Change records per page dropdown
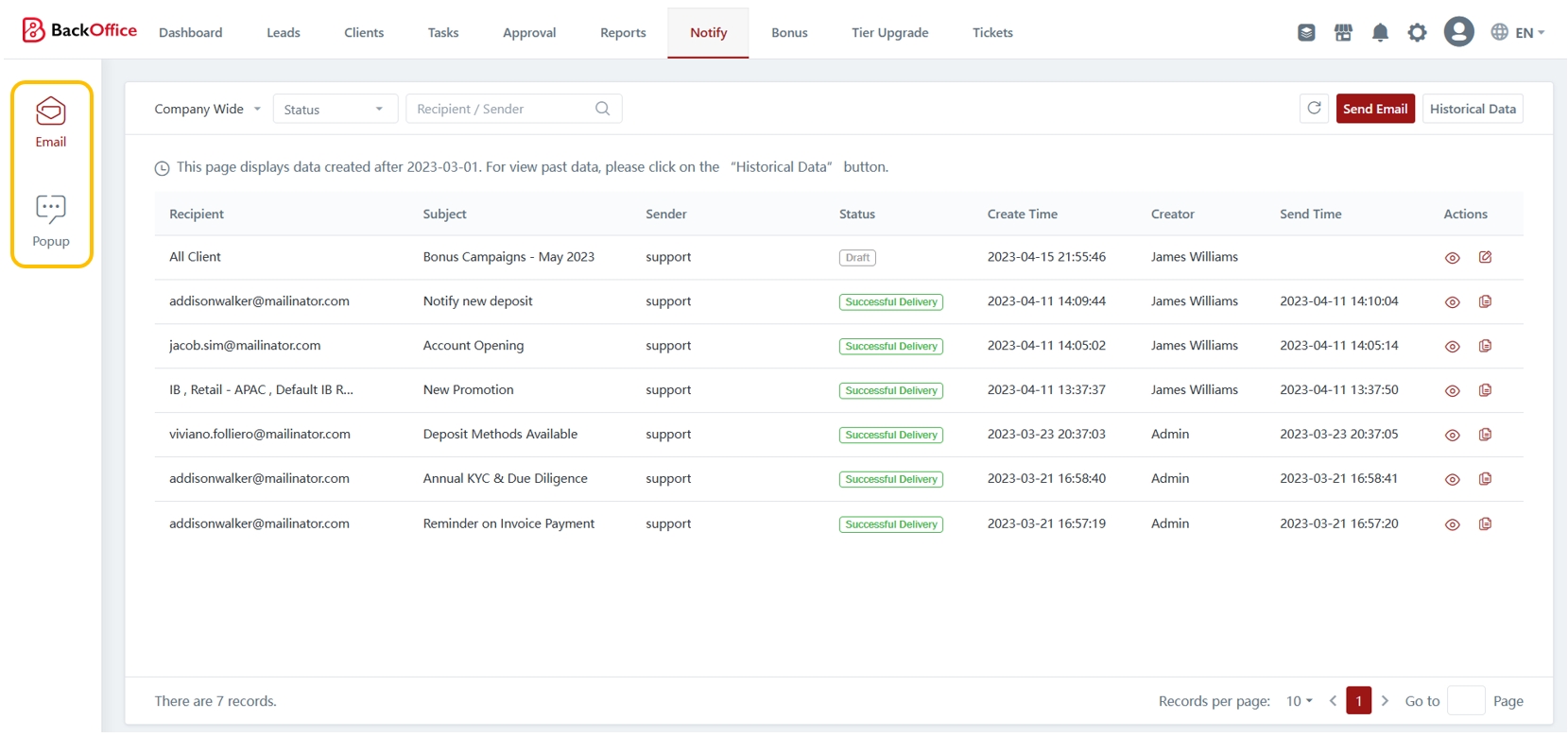This screenshot has height=737, width=1568. (x=1299, y=701)
